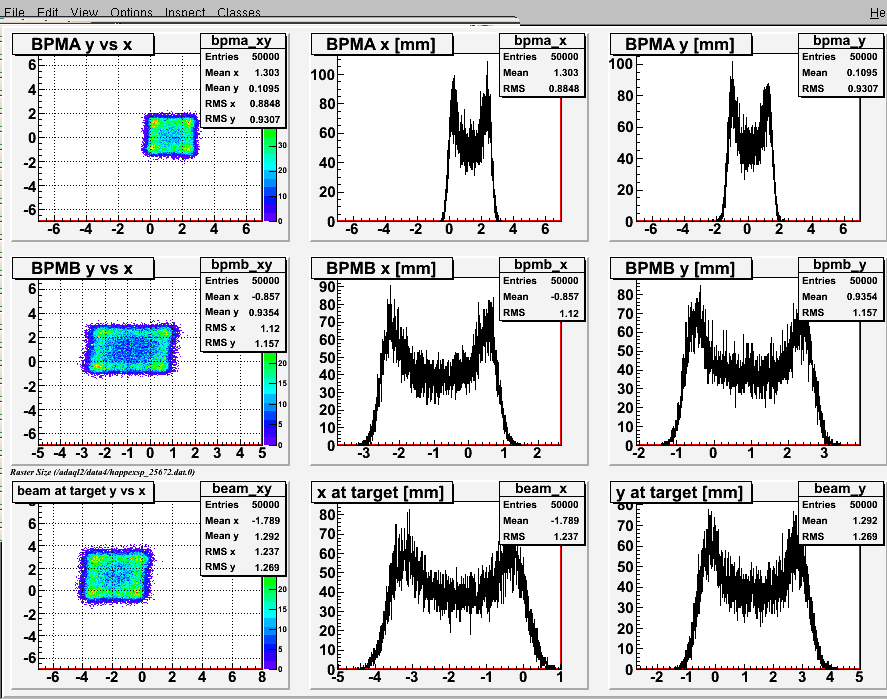Click the BPMB y vs x color palette bar
This screenshot has height=700, width=887.
pos(270,398)
